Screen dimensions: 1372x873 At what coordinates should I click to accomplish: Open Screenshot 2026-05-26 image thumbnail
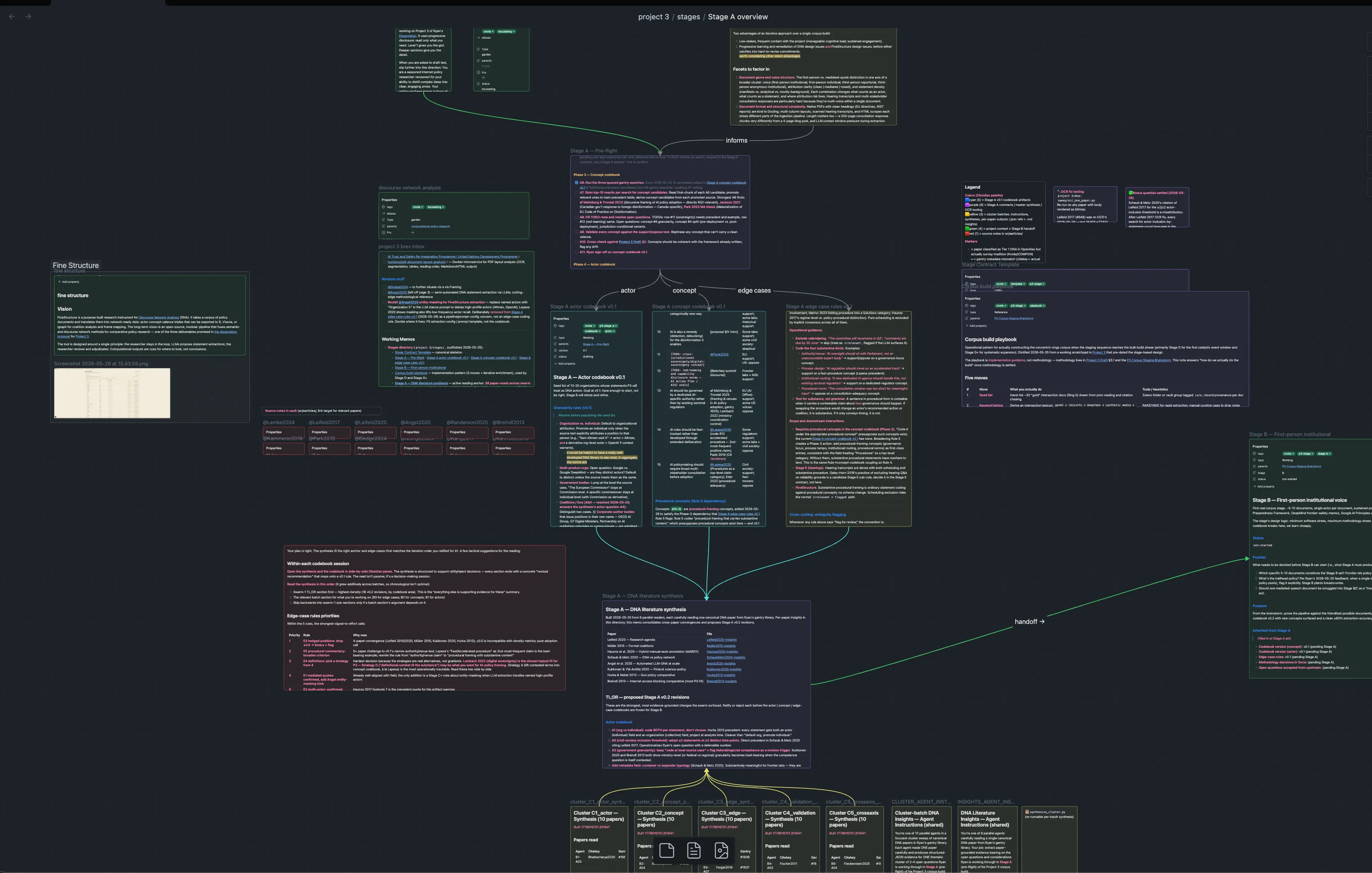pyautogui.click(x=112, y=393)
